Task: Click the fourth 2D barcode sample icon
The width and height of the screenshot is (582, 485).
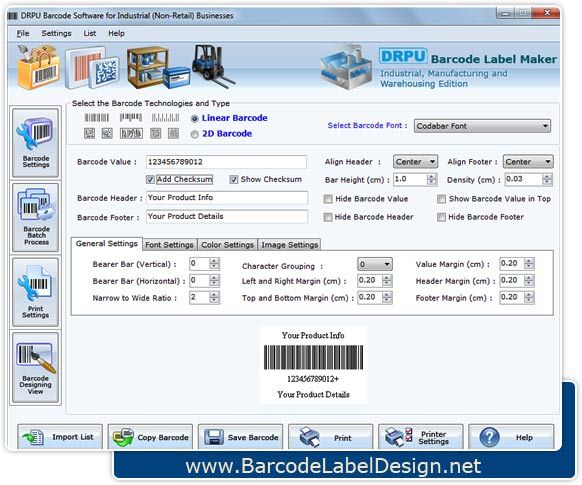Action: pos(156,133)
